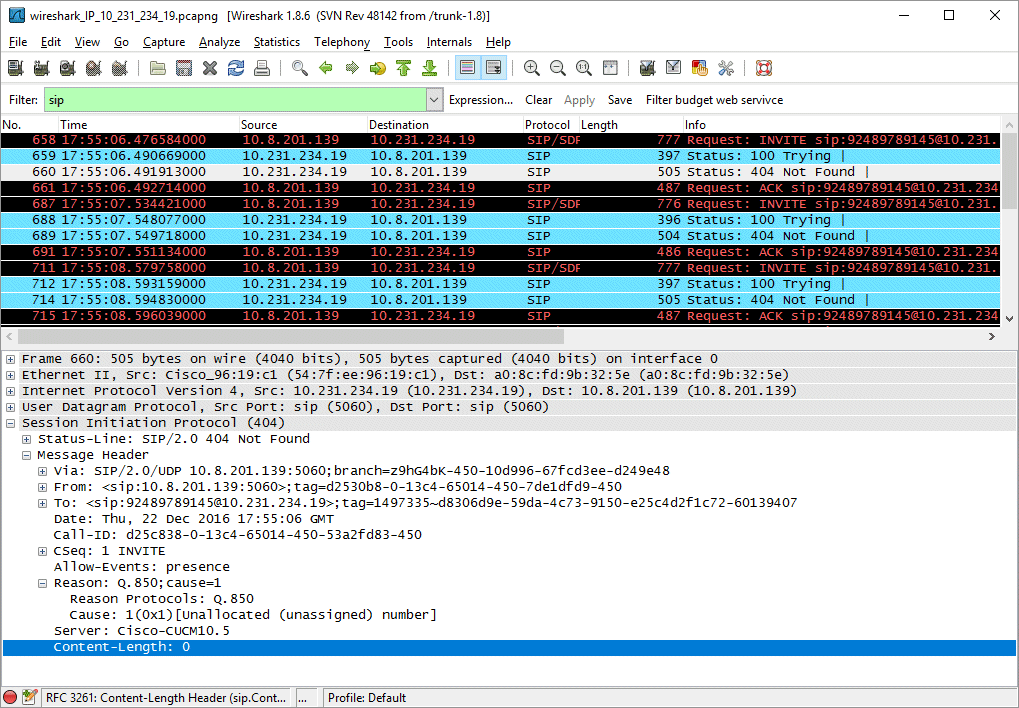The width and height of the screenshot is (1019, 708).
Task: Edit capture filters icon
Action: (x=647, y=68)
